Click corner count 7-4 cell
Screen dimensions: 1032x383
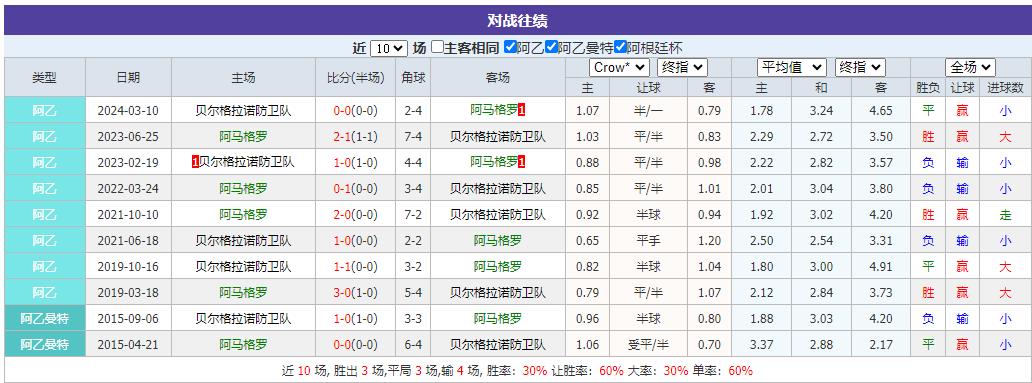(x=413, y=137)
